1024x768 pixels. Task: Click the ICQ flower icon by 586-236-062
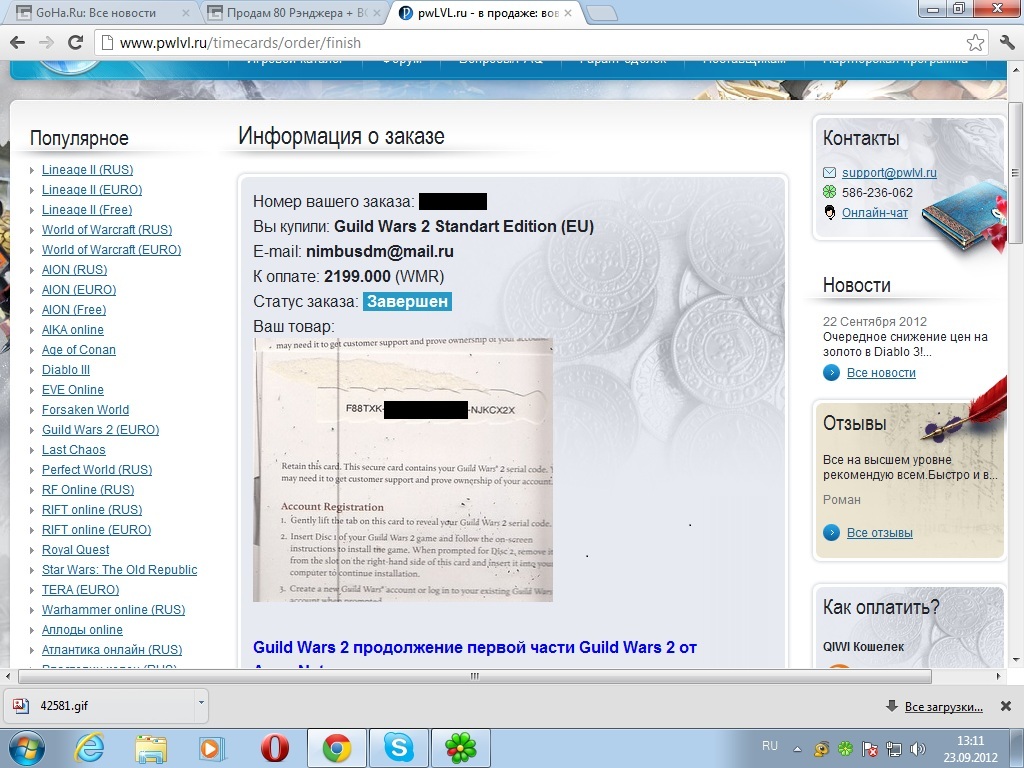click(829, 192)
